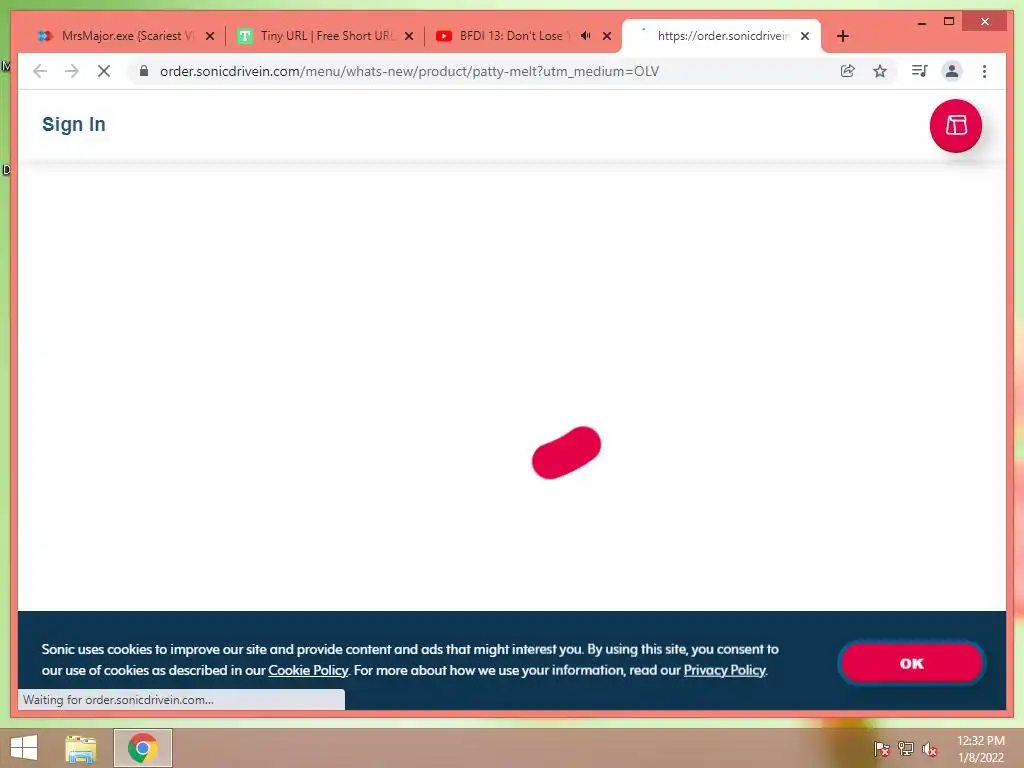Open the Privacy Policy link
Screen dimensions: 1024x768
coord(724,670)
